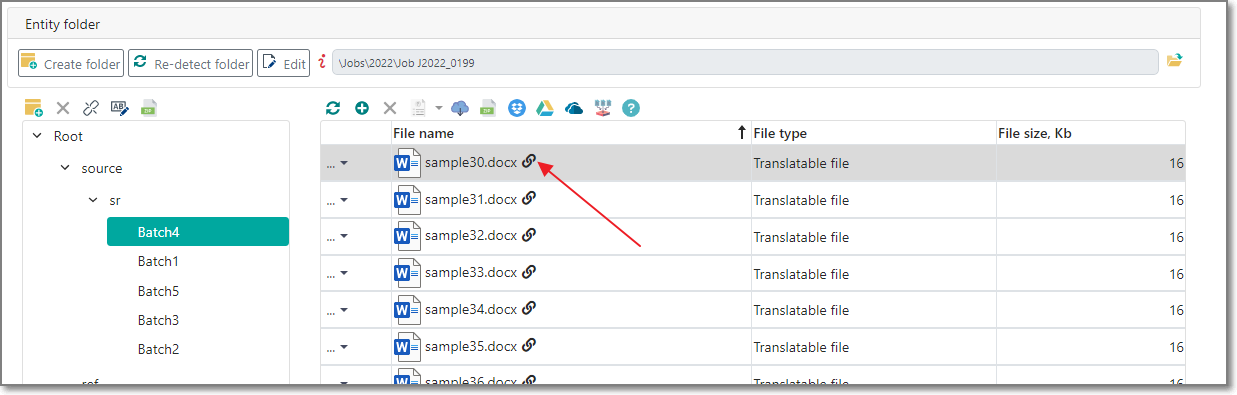1237x395 pixels.
Task: Click the Dropbox icon
Action: (516, 108)
